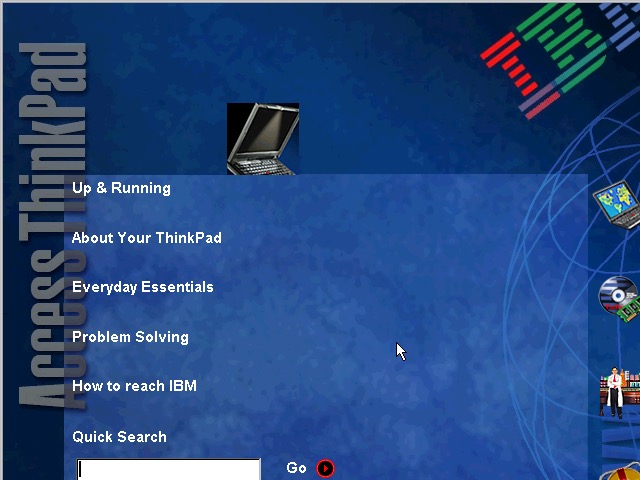The width and height of the screenshot is (640, 480).
Task: Select How to reach IBM
Action: (134, 386)
